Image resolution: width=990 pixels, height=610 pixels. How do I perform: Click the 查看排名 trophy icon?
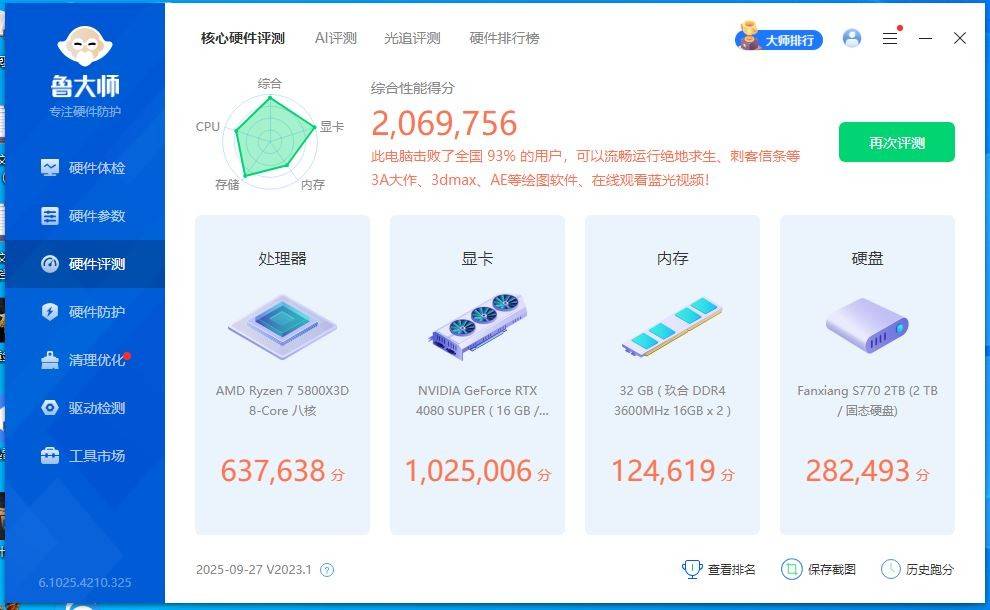click(x=692, y=568)
